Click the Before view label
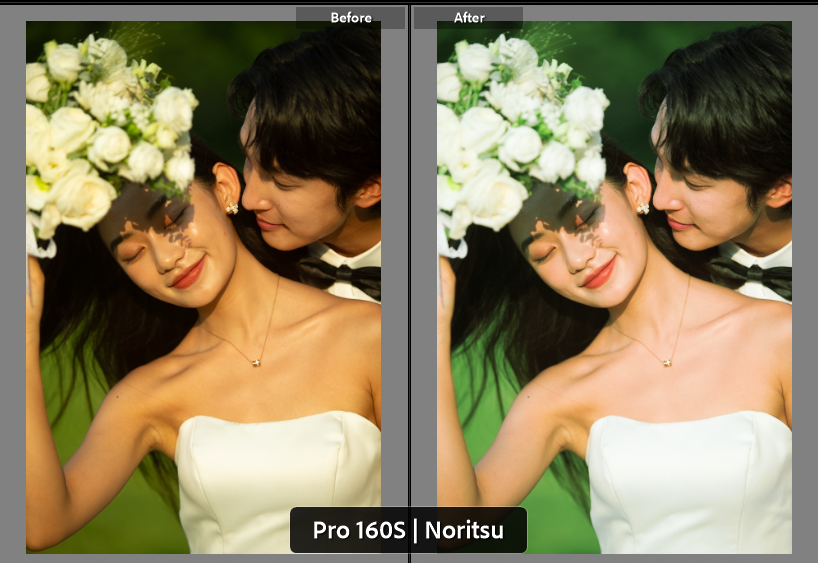The height and width of the screenshot is (563, 818). click(350, 17)
